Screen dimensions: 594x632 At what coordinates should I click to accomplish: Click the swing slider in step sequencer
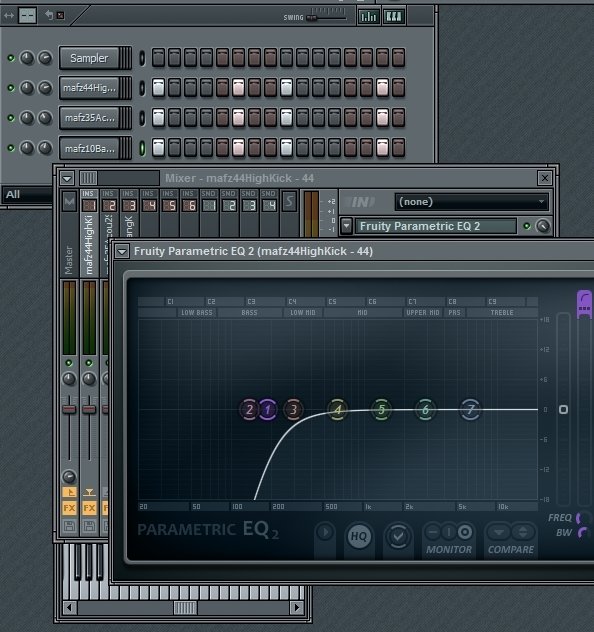tap(312, 18)
